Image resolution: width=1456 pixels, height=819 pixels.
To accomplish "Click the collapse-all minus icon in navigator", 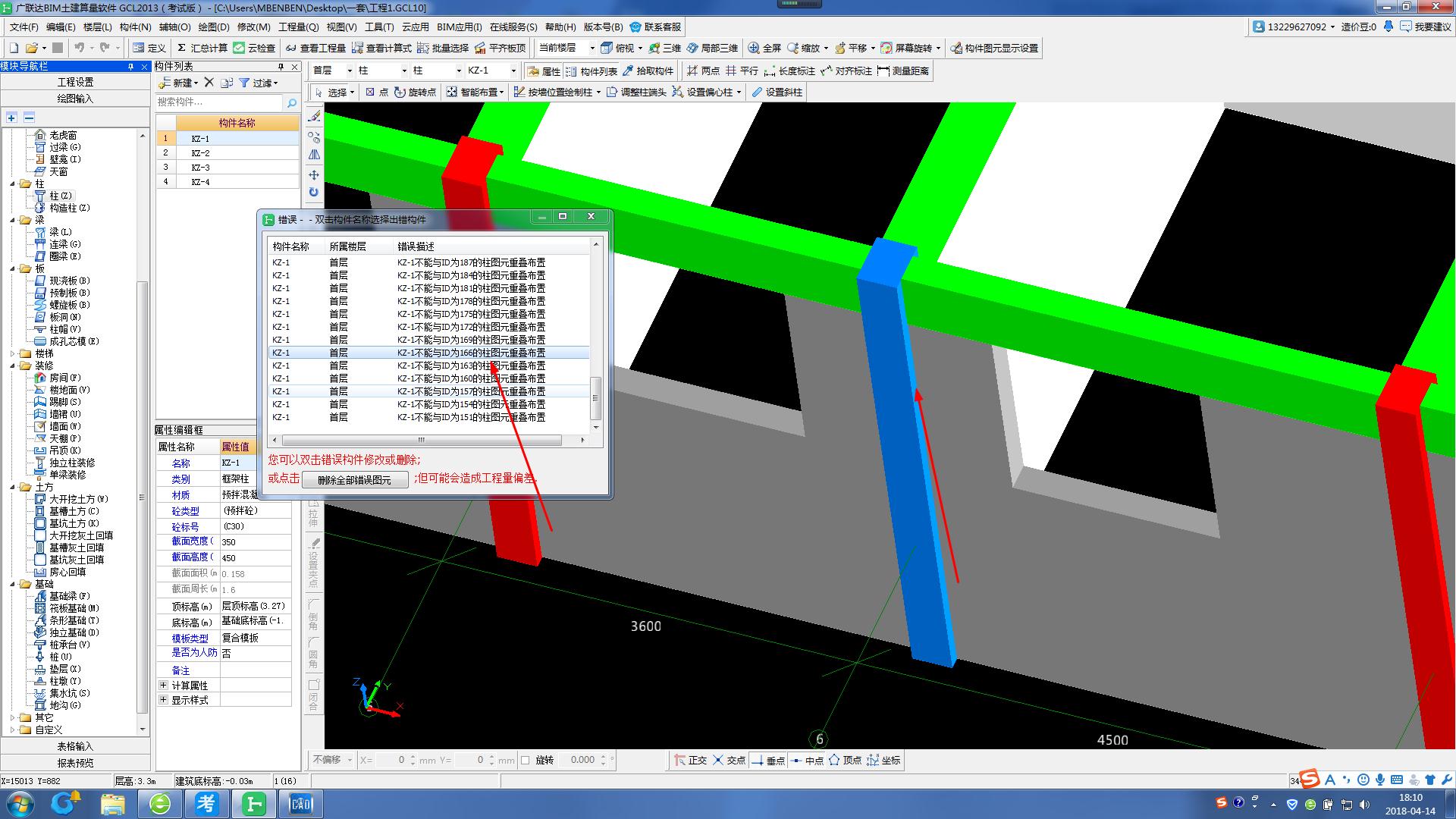I will click(x=29, y=117).
